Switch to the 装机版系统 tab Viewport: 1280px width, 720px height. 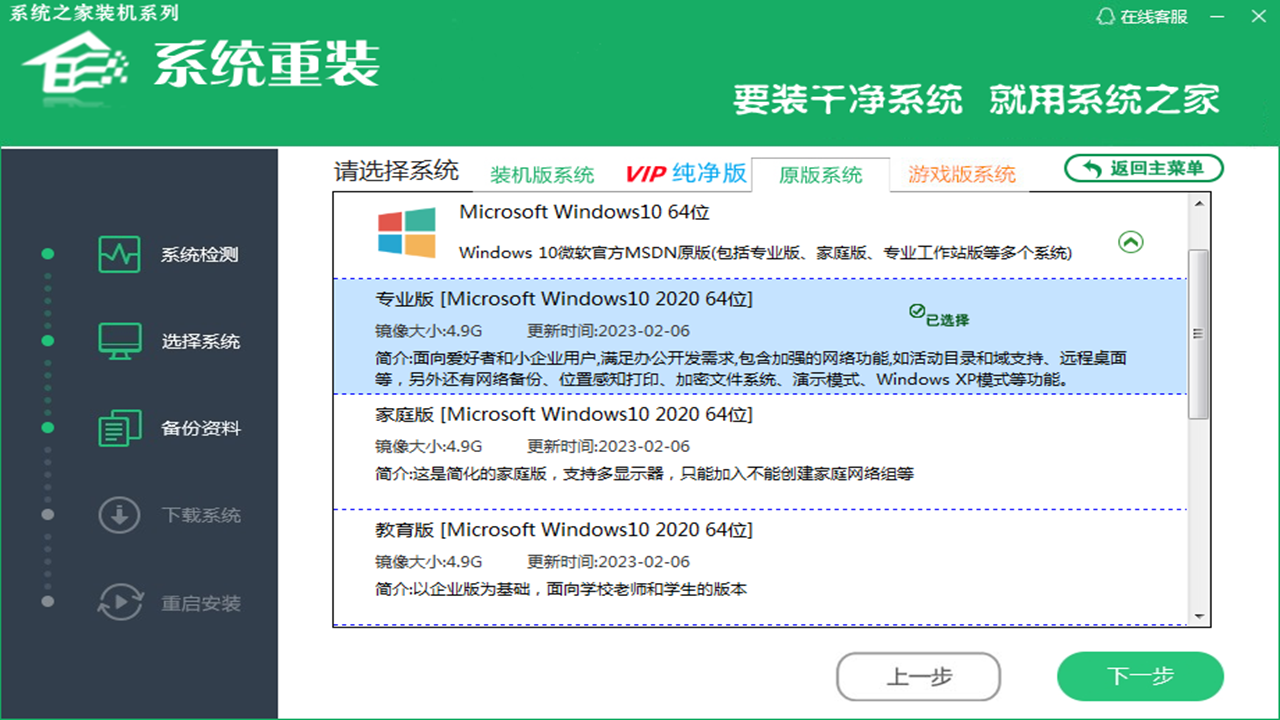(541, 173)
